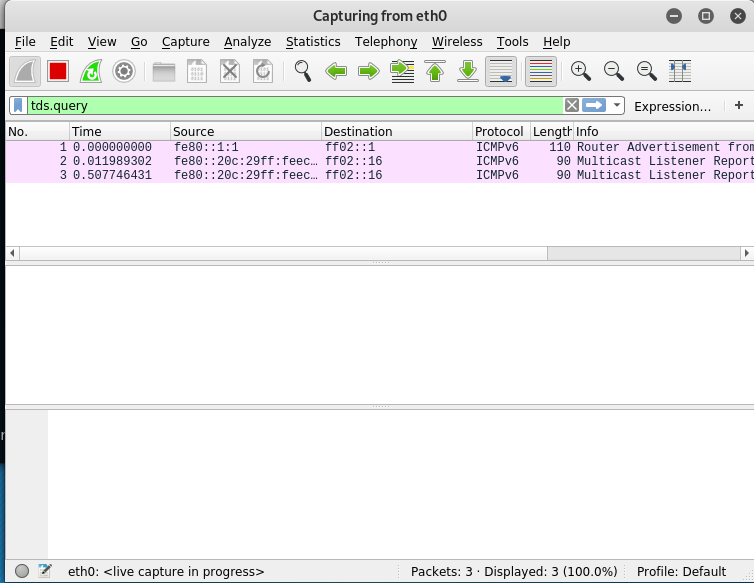Select packet 1 Router Advertisement row
Image resolution: width=754 pixels, height=583 pixels.
point(380,147)
